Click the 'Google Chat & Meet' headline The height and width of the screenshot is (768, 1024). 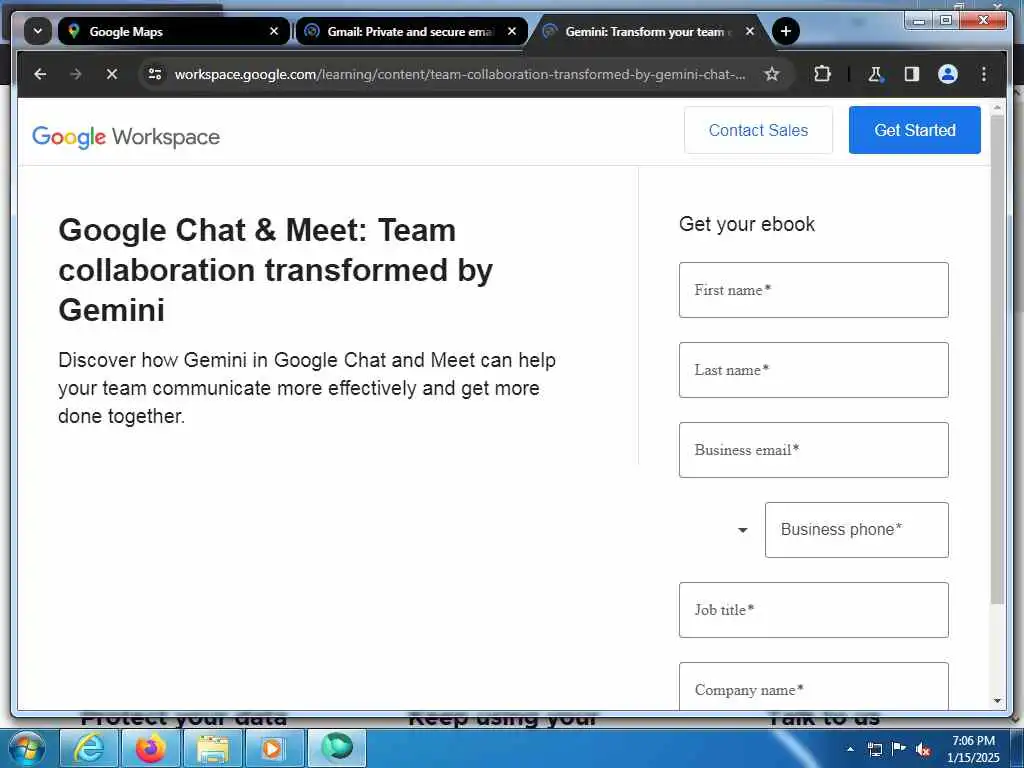276,270
